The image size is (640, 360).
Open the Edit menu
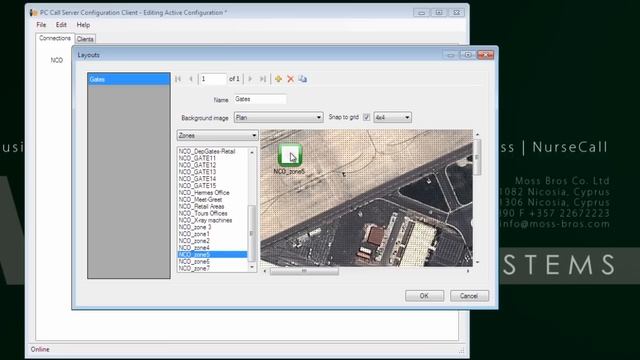pyautogui.click(x=61, y=25)
